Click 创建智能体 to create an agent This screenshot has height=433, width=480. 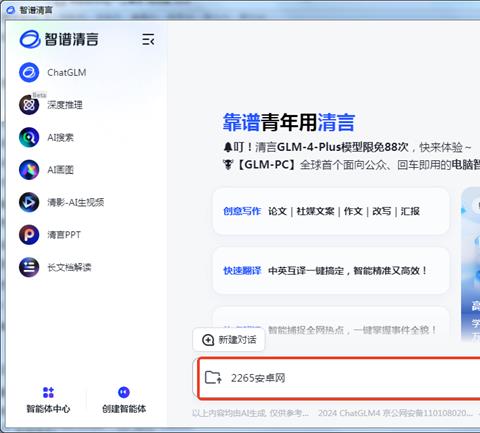click(x=124, y=400)
